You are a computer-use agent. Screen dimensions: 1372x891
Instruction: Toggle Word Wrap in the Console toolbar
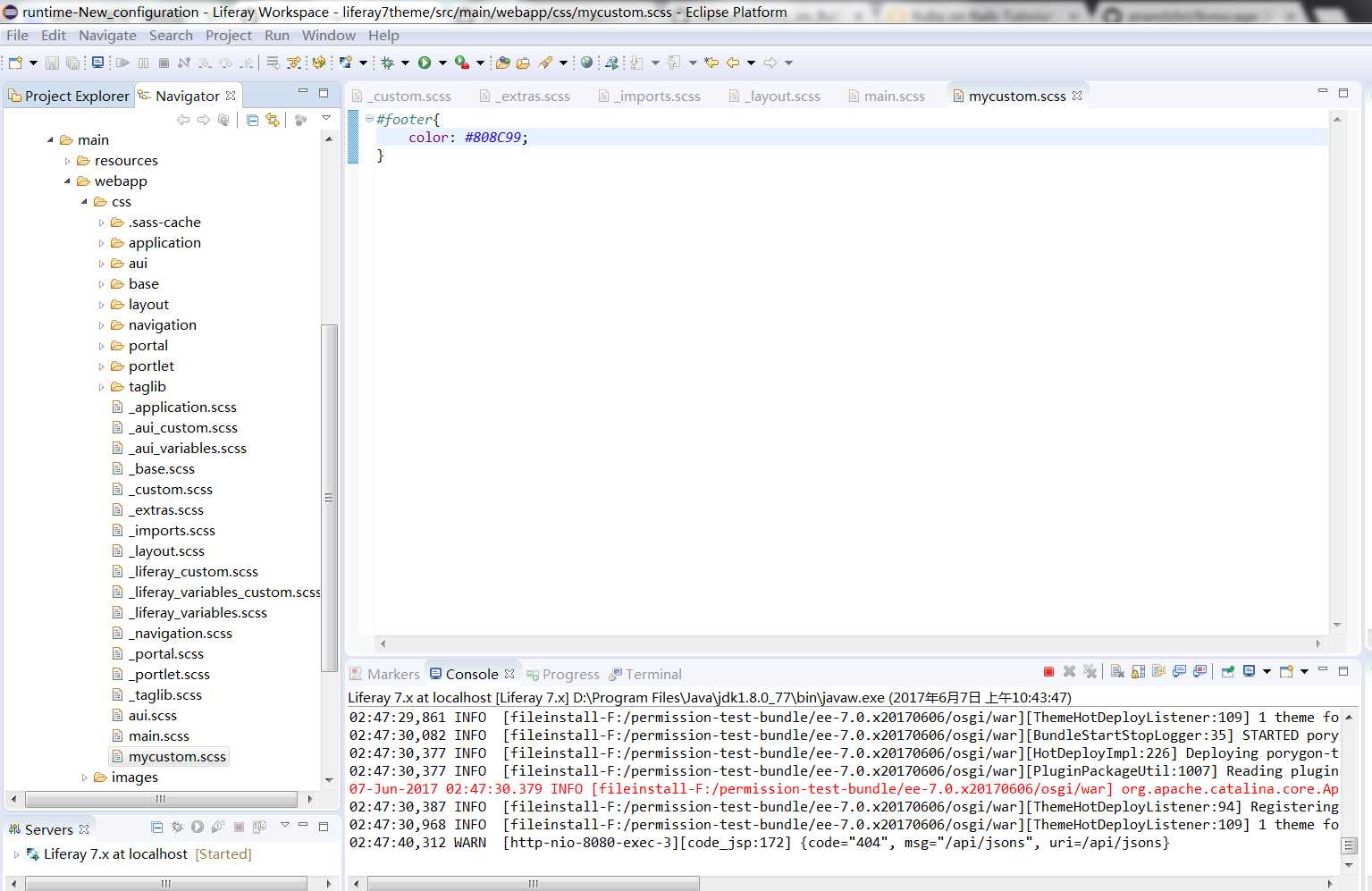(x=1158, y=672)
